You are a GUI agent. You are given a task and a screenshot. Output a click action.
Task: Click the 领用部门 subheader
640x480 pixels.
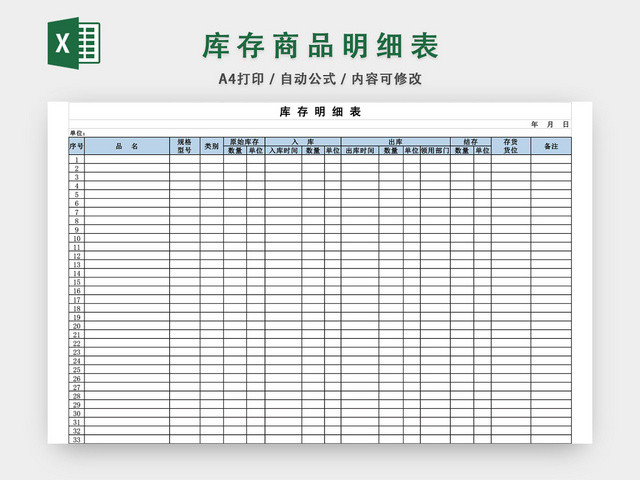click(436, 150)
